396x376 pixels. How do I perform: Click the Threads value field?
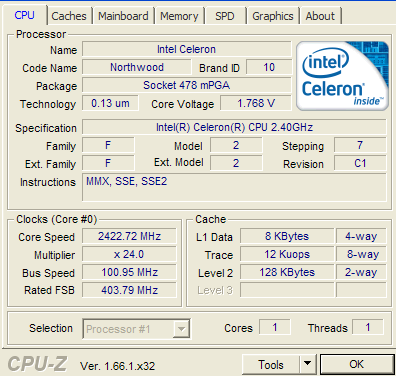point(368,327)
